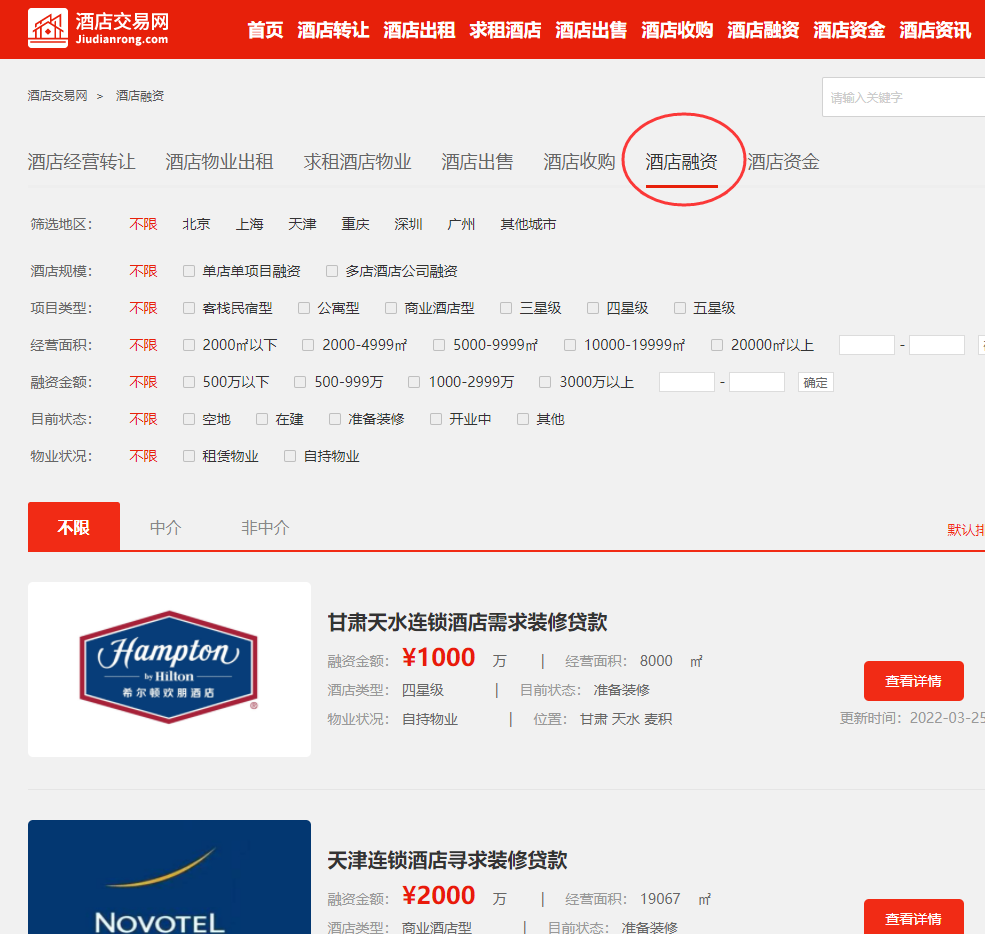
Task: Check the 开业中 status checkbox
Action: (436, 420)
